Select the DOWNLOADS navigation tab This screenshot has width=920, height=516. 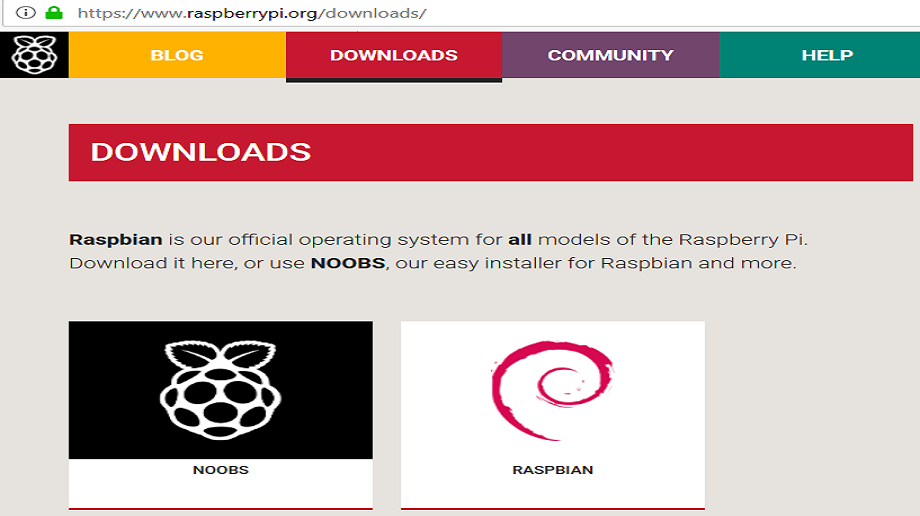[x=394, y=55]
